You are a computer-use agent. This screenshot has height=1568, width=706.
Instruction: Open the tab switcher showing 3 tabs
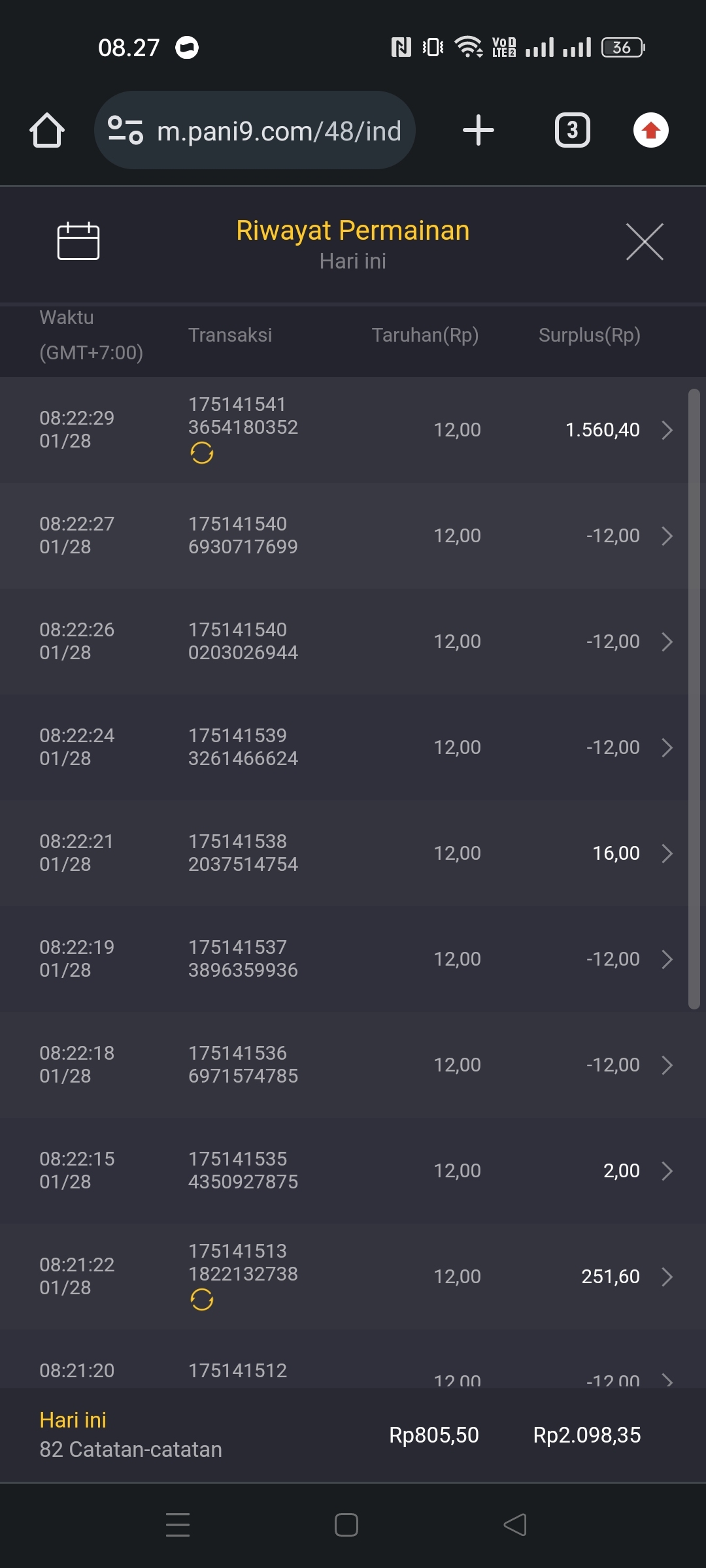click(x=572, y=130)
